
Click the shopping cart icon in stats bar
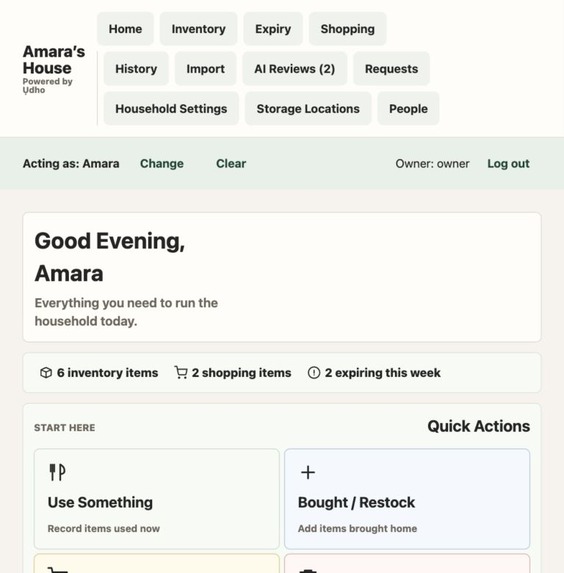pos(181,373)
